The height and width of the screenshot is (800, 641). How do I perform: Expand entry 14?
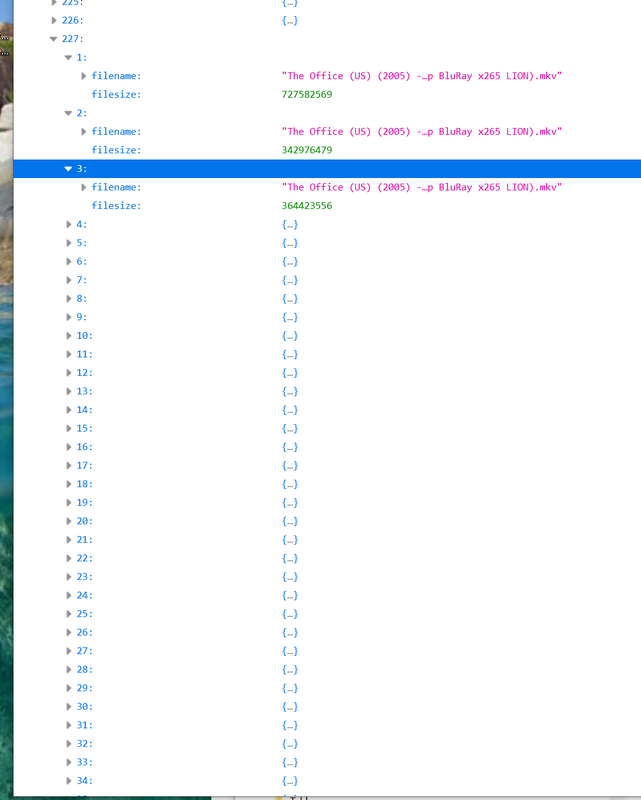[x=69, y=410]
